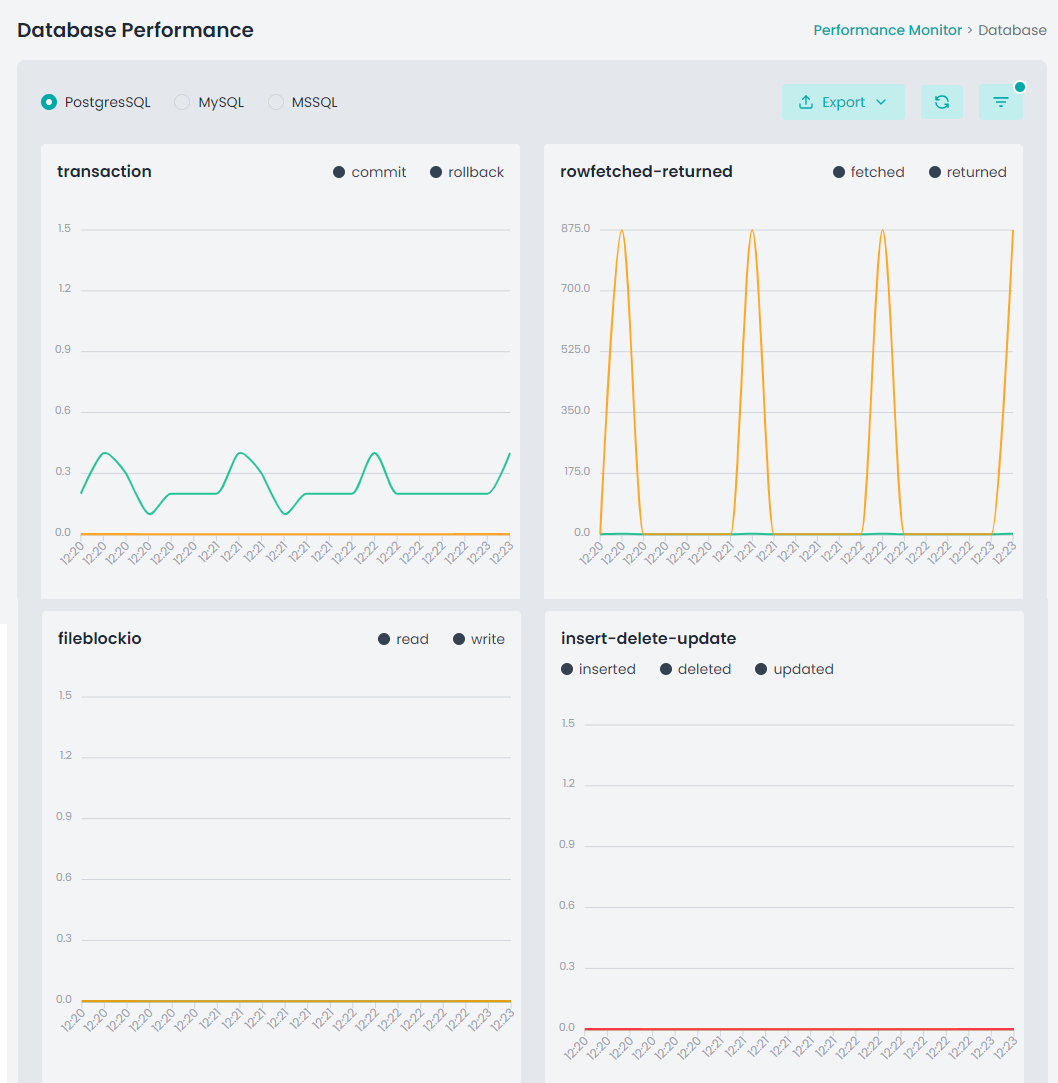Select the PostgresSQL radio button
This screenshot has width=1058, height=1083.
coord(49,102)
